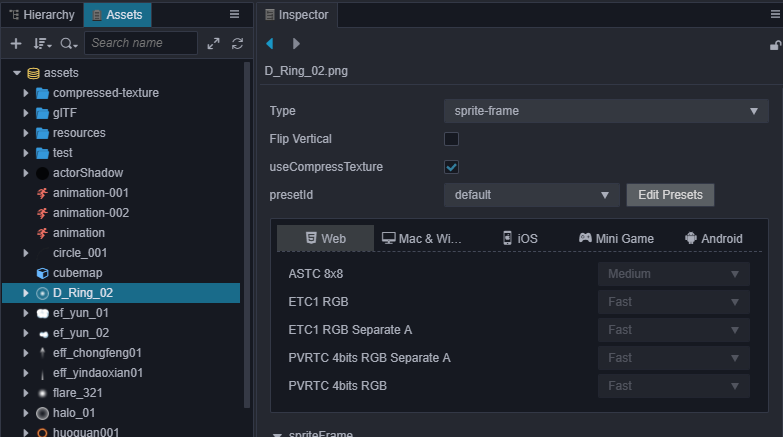Select the Android platform tab
Image resolution: width=783 pixels, height=437 pixels.
[714, 238]
